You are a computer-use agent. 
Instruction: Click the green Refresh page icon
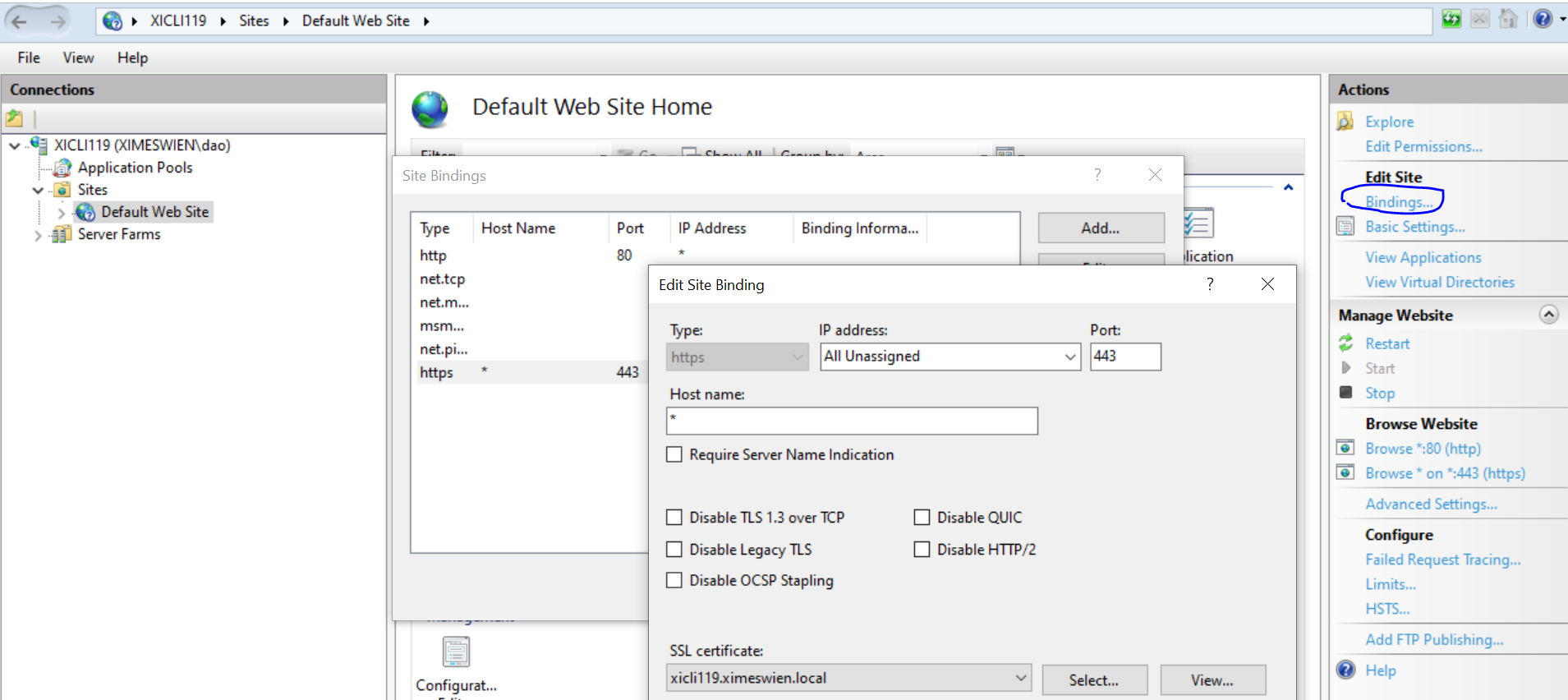1451,19
